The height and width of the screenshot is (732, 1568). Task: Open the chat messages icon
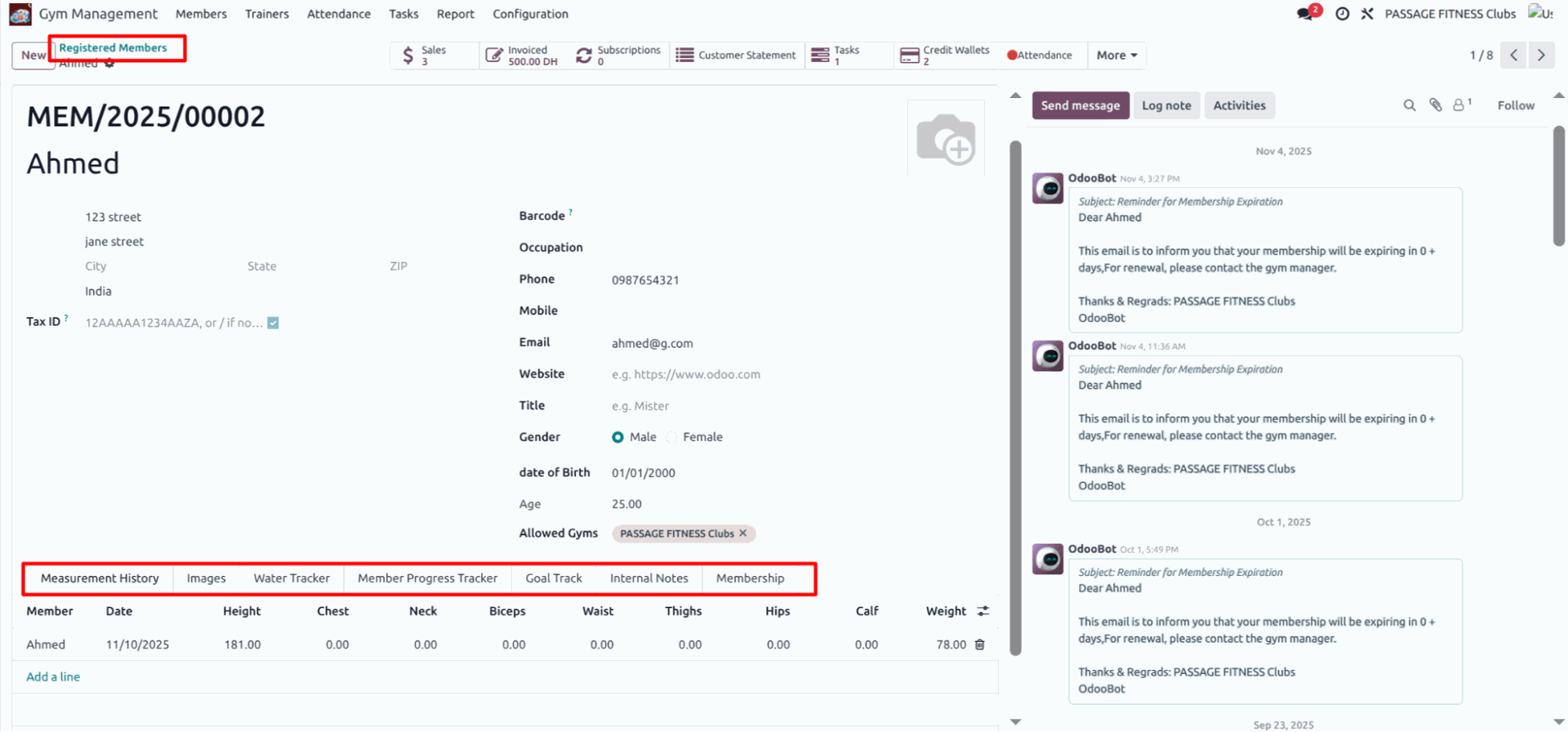[1306, 14]
